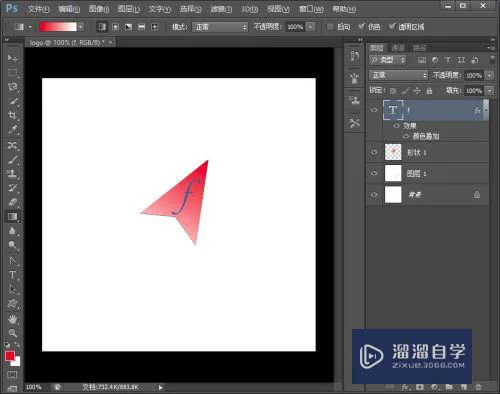Screen dimensions: 500x394
Task: Click the create new layer button
Action: click(x=464, y=387)
